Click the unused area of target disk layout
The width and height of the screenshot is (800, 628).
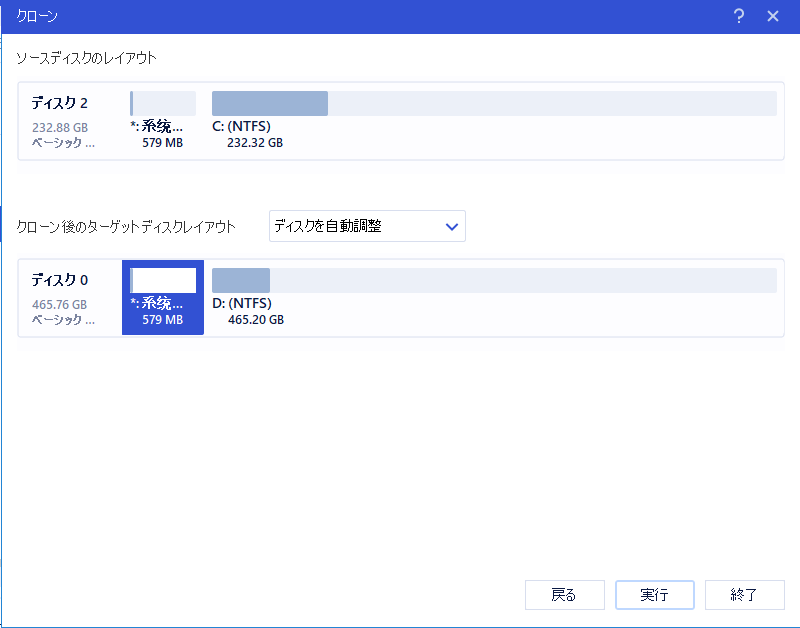[x=550, y=280]
